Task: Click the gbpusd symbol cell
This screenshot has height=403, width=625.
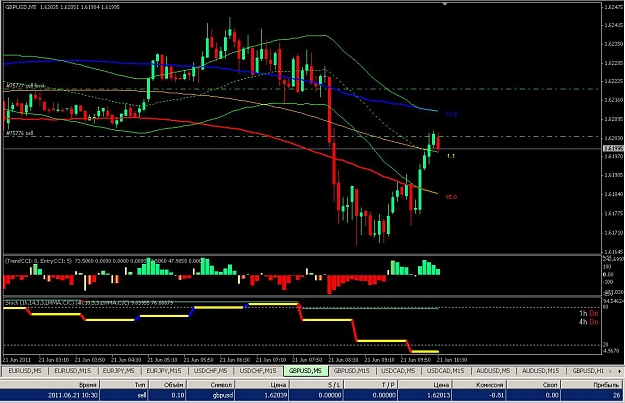Action: 210,395
